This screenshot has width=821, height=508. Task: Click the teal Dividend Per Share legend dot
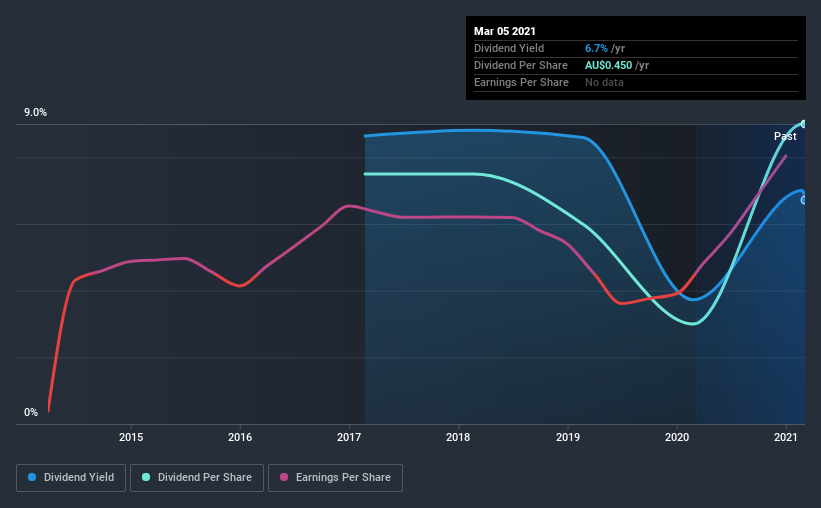point(146,477)
